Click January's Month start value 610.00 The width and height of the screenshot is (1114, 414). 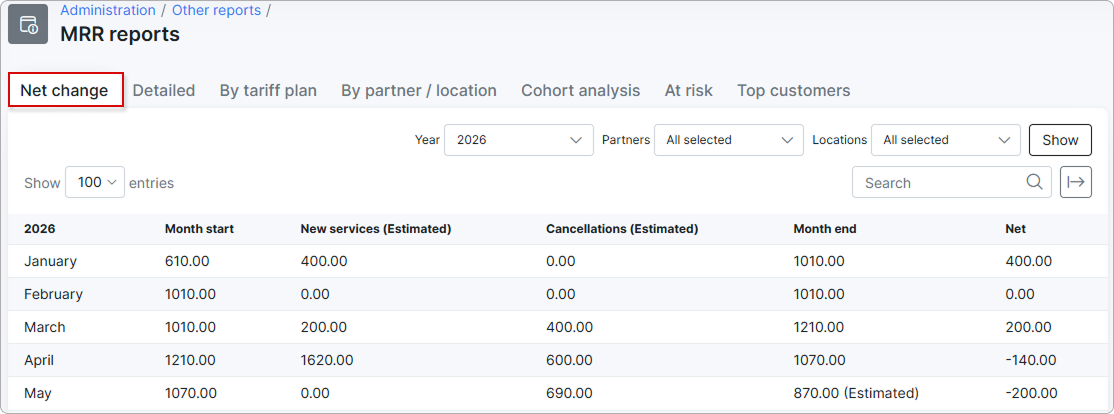(187, 261)
